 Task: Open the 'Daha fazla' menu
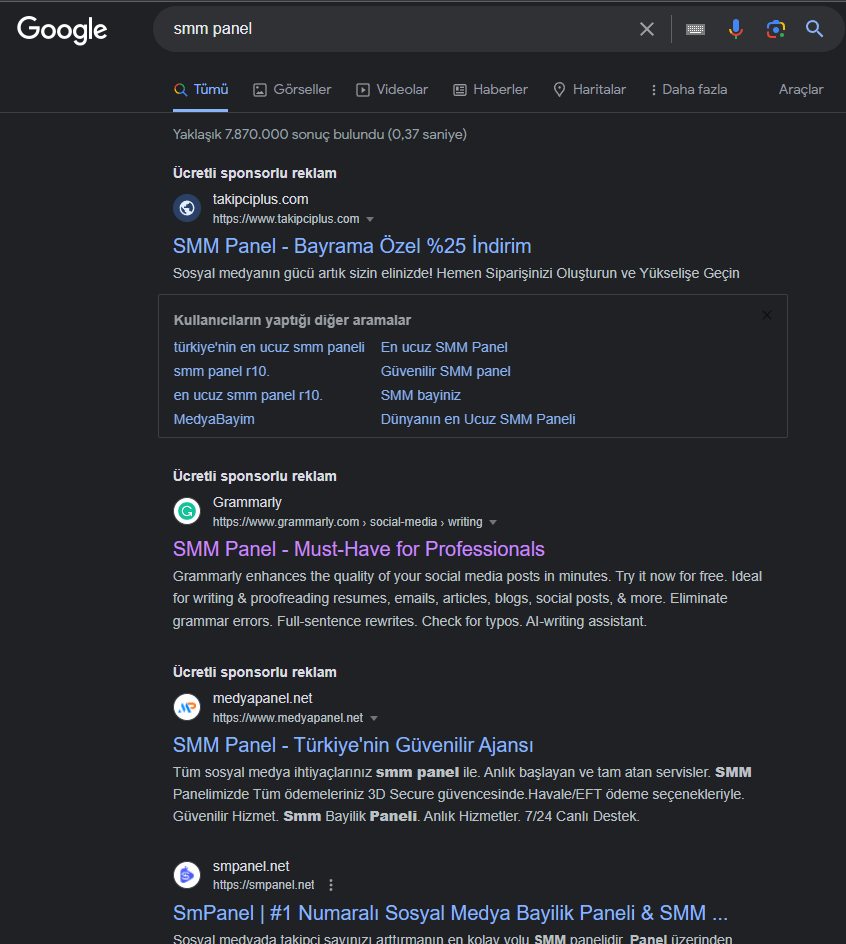coord(689,90)
